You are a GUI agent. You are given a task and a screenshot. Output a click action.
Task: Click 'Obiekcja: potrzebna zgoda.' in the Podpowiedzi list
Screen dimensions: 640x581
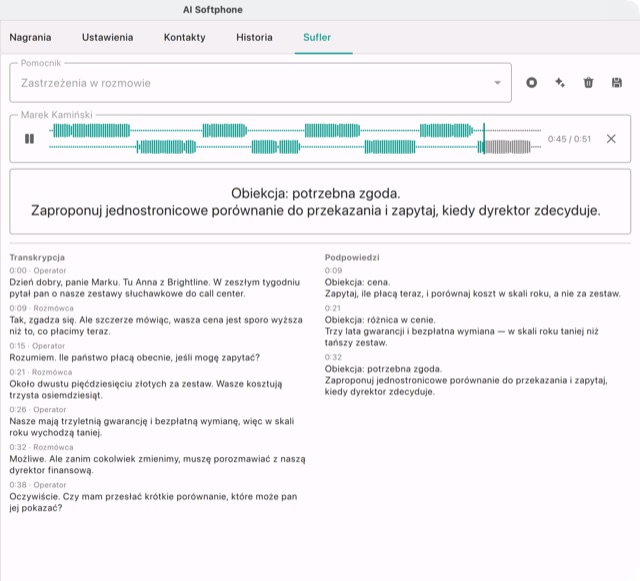tap(383, 369)
